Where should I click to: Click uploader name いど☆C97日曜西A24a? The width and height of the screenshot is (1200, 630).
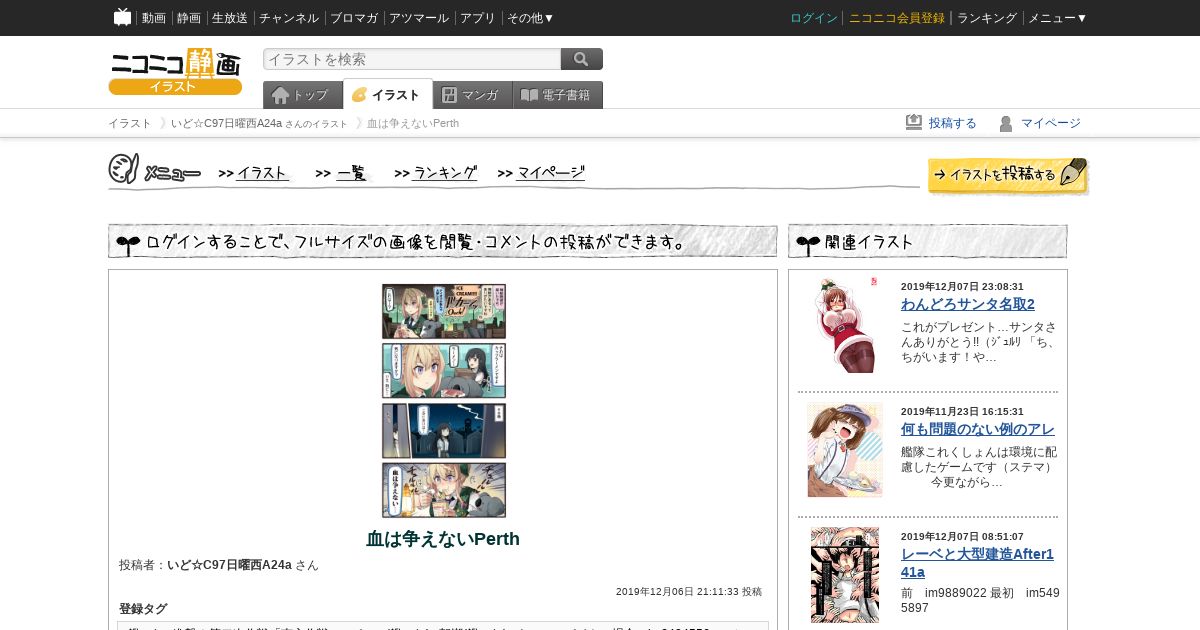[230, 565]
